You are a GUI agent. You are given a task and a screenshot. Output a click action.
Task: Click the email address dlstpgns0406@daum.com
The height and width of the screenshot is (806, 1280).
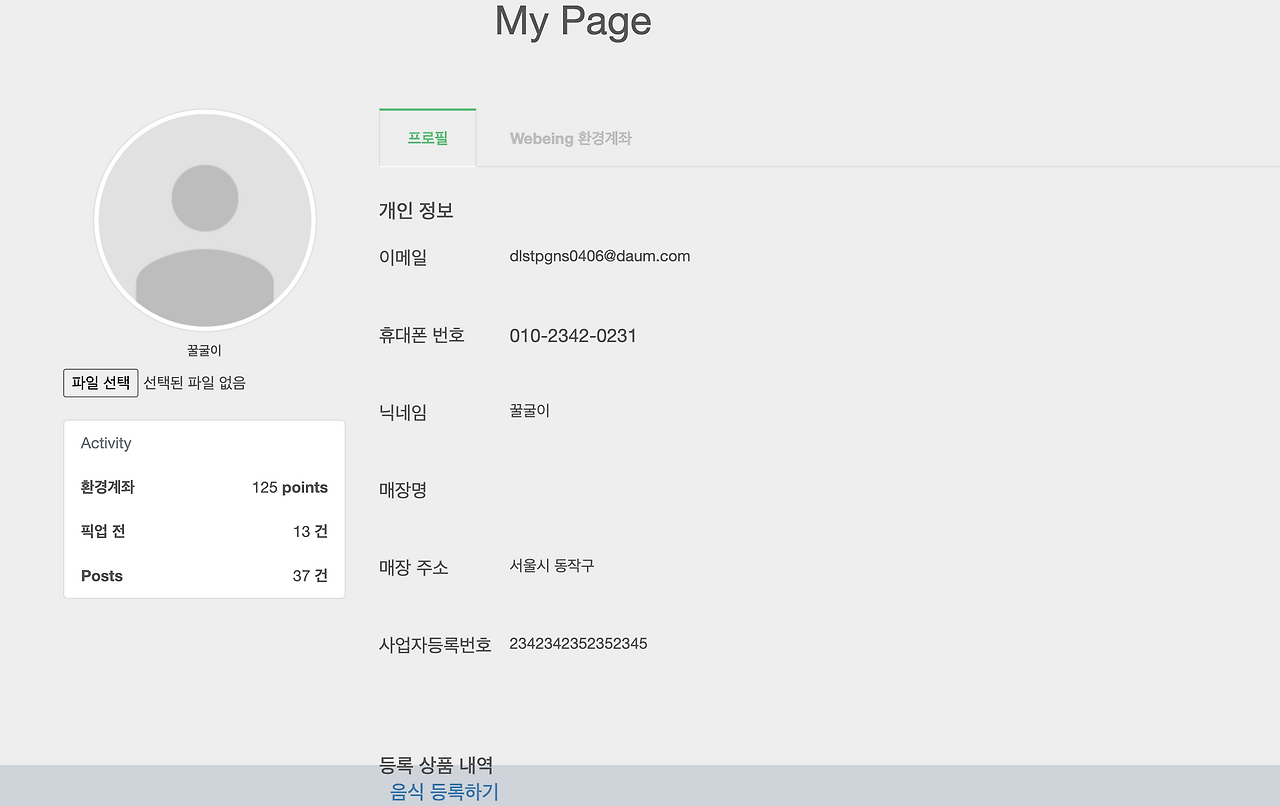599,256
